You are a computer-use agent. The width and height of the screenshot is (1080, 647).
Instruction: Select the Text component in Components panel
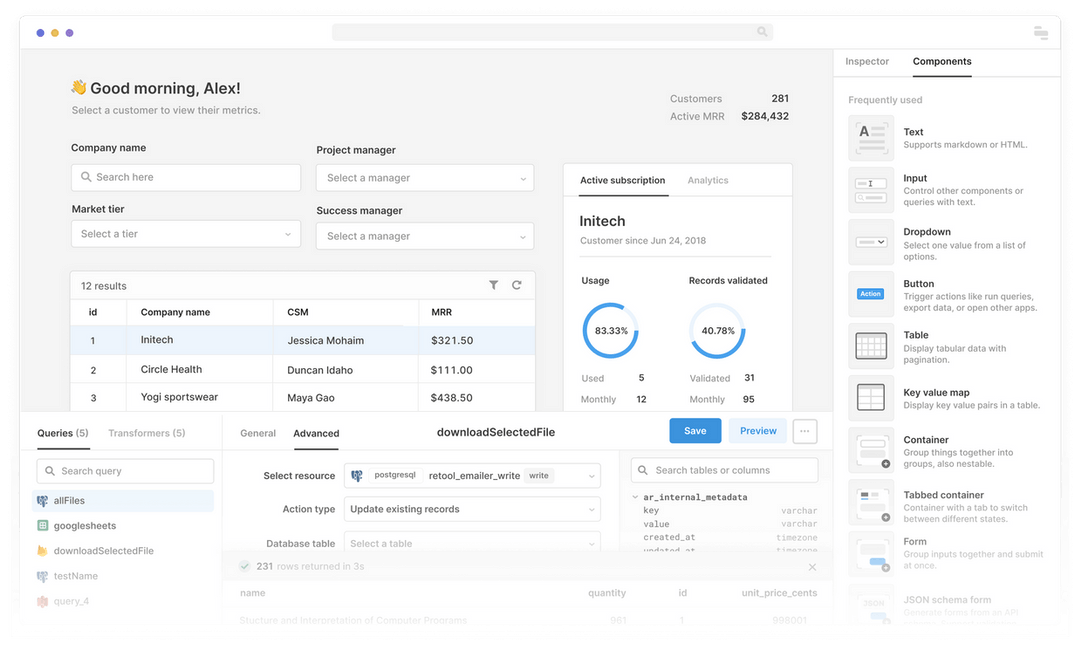click(872, 137)
